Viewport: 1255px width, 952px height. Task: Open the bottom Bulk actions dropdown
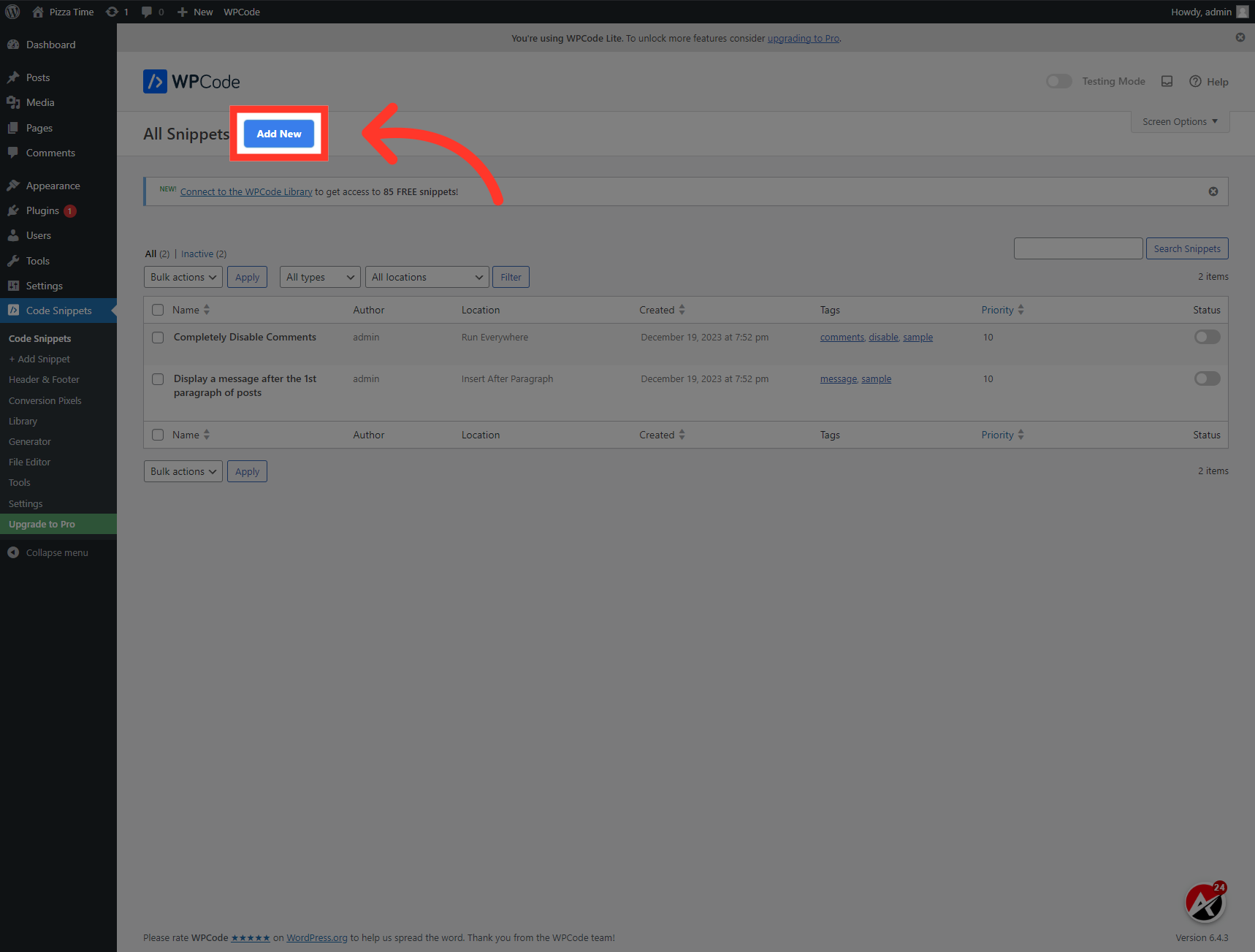183,471
